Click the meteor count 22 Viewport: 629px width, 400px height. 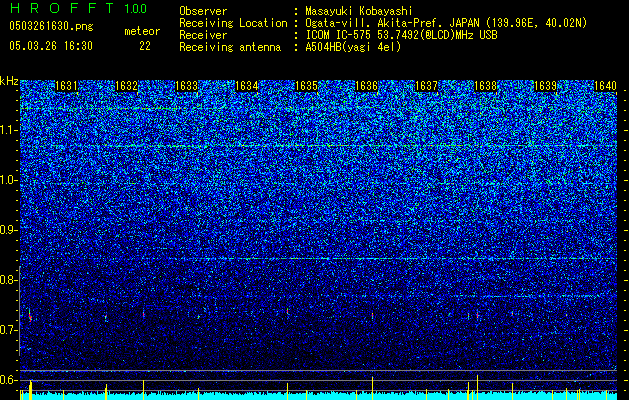click(x=145, y=46)
